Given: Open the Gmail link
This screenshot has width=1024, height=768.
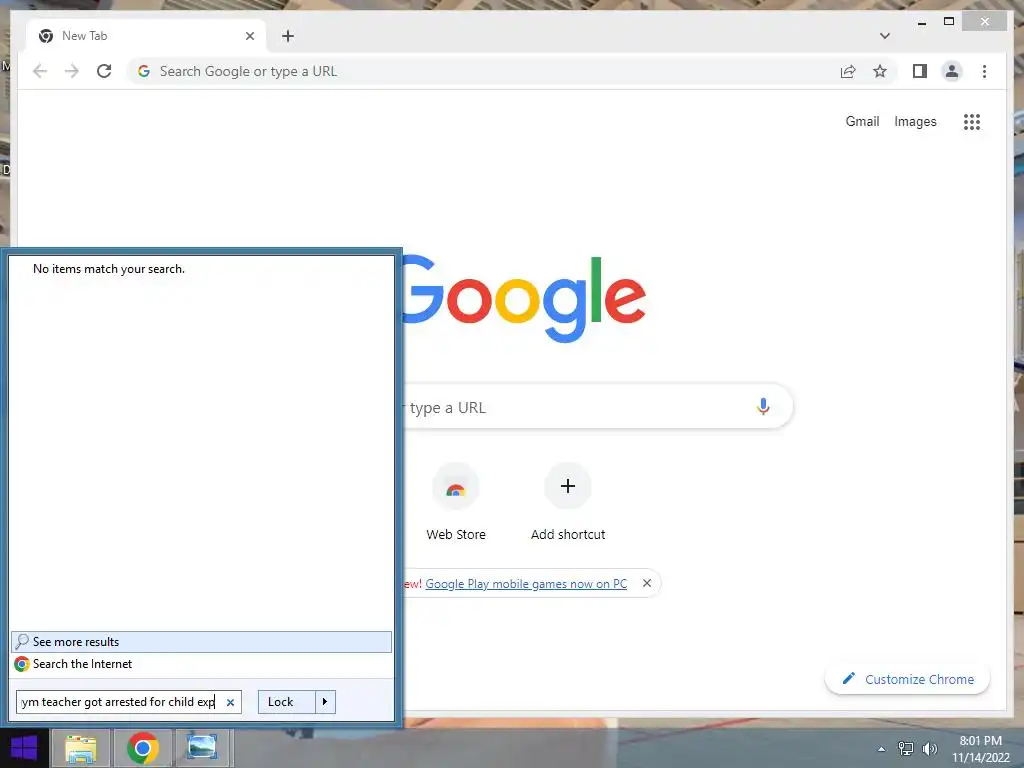Looking at the screenshot, I should (x=862, y=121).
